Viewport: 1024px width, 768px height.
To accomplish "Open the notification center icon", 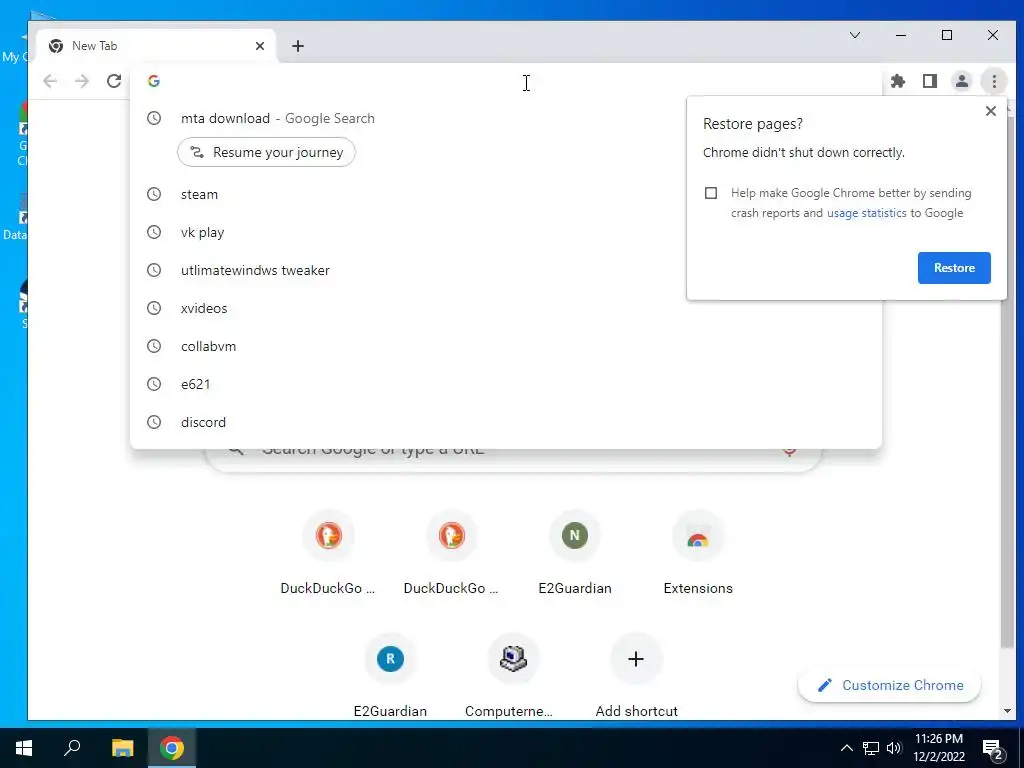I will [993, 748].
